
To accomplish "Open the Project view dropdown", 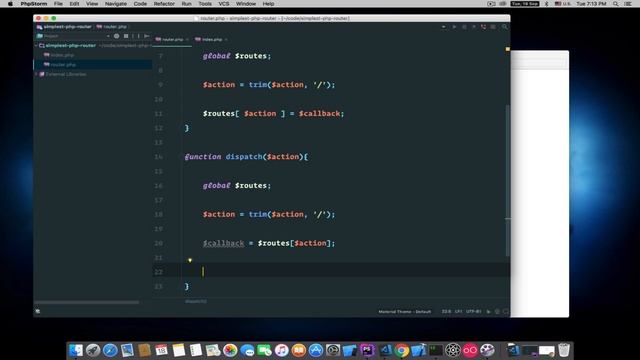I will pyautogui.click(x=108, y=36).
